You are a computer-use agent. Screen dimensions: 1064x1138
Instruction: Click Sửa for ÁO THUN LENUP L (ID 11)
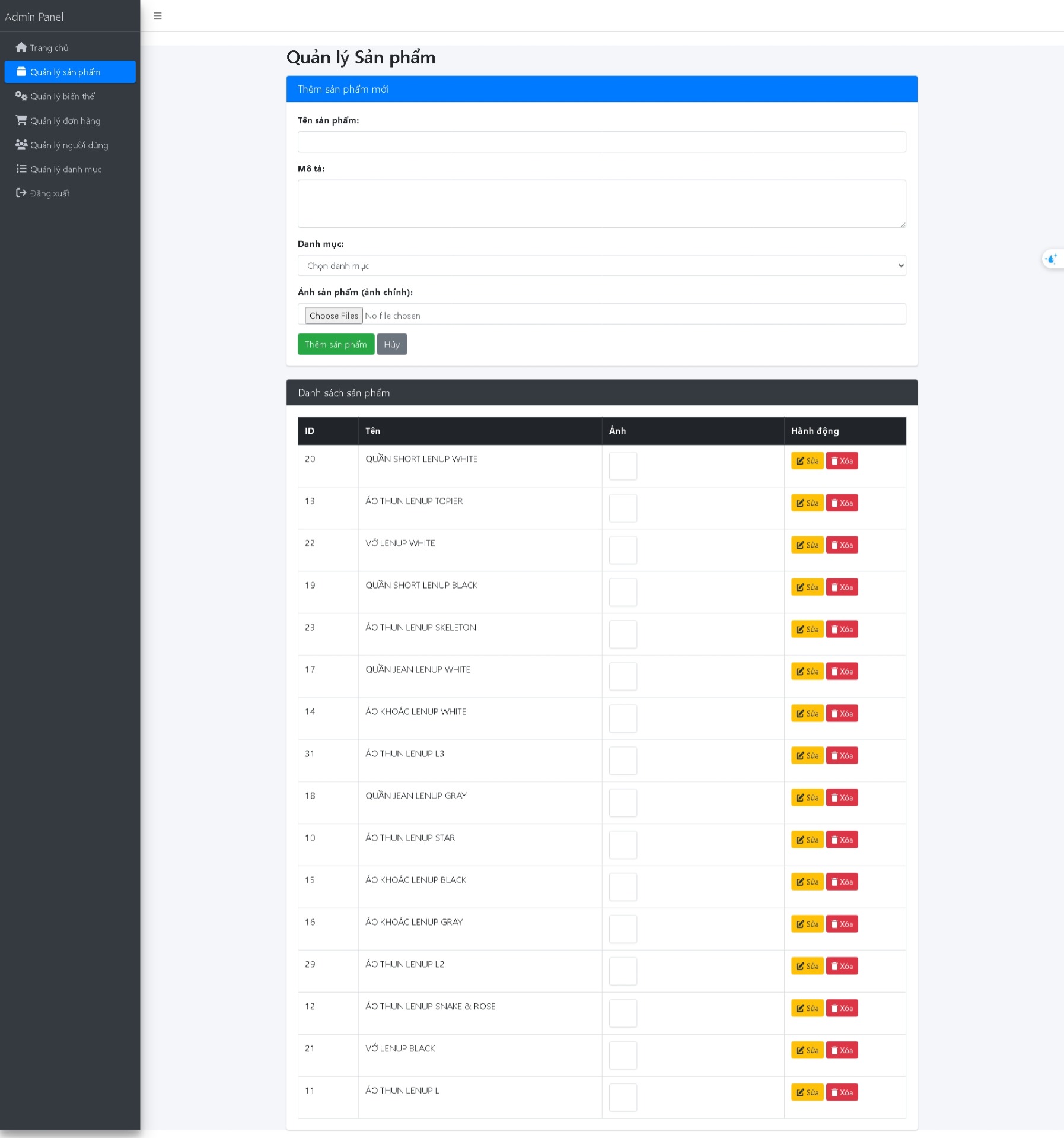(807, 1093)
